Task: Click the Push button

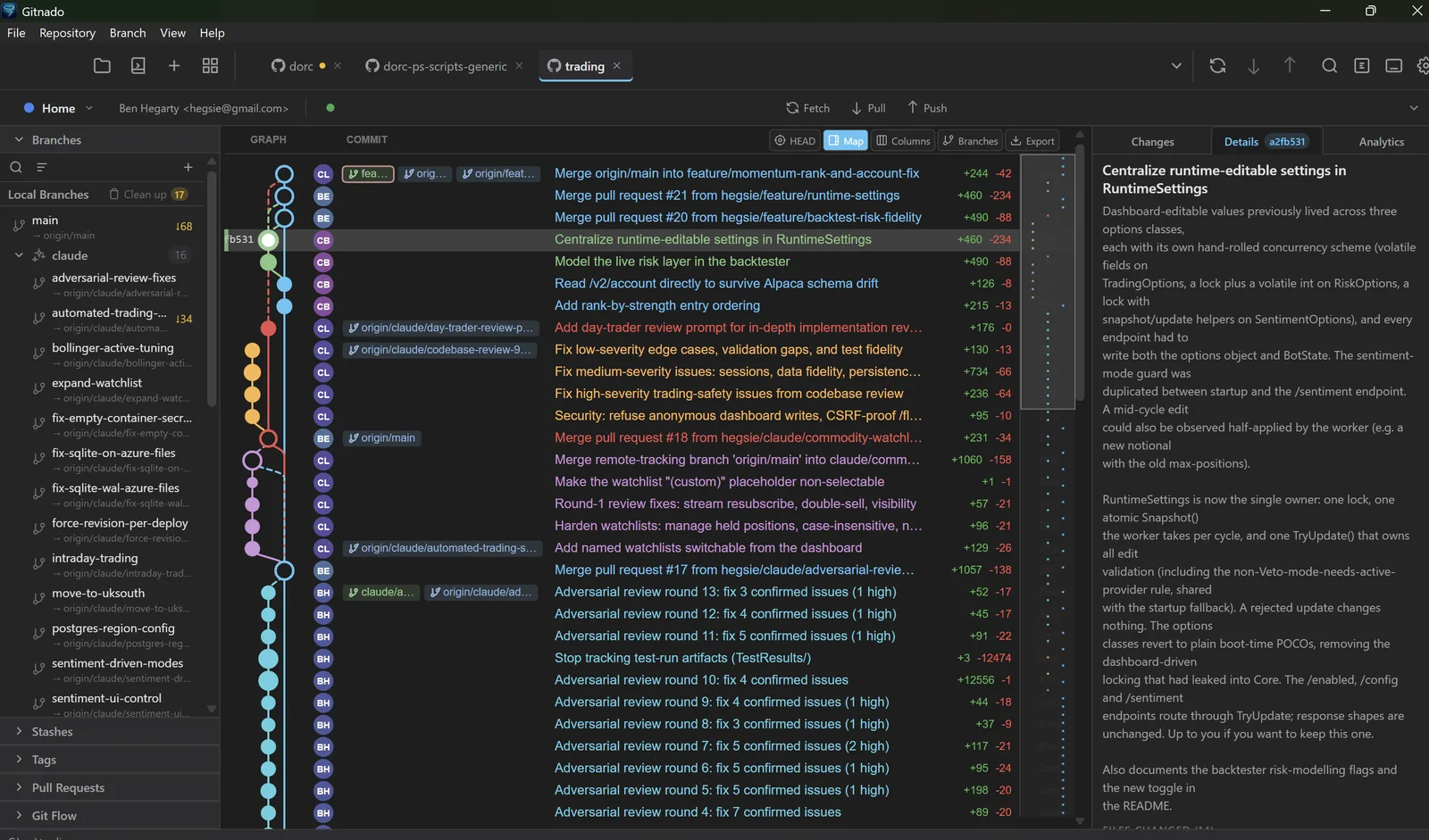Action: [927, 108]
